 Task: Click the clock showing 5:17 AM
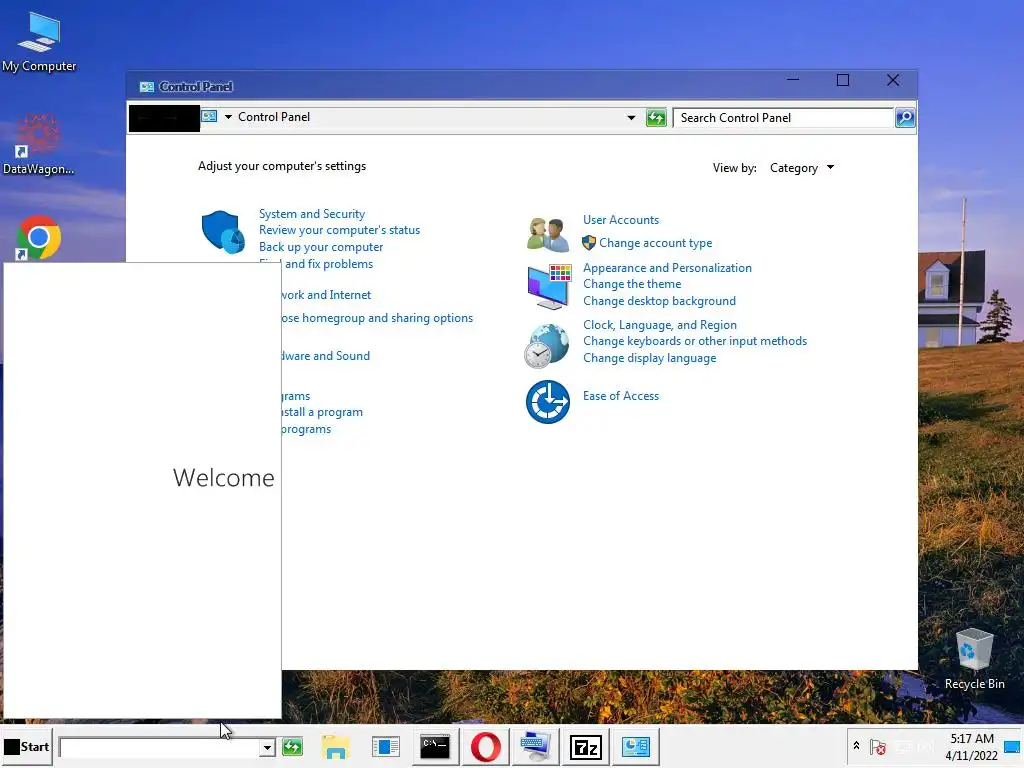[x=972, y=739]
